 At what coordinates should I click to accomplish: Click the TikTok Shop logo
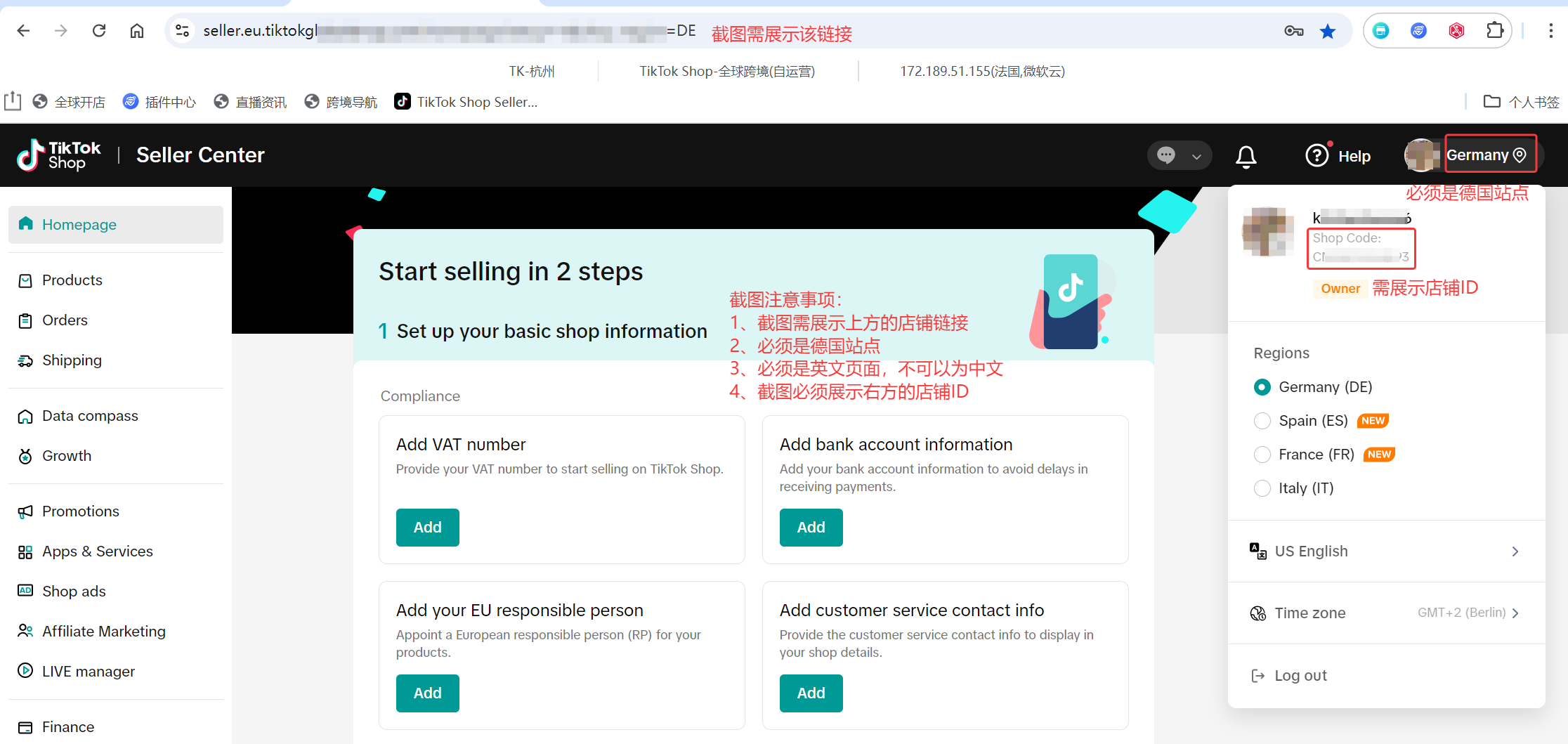point(59,155)
